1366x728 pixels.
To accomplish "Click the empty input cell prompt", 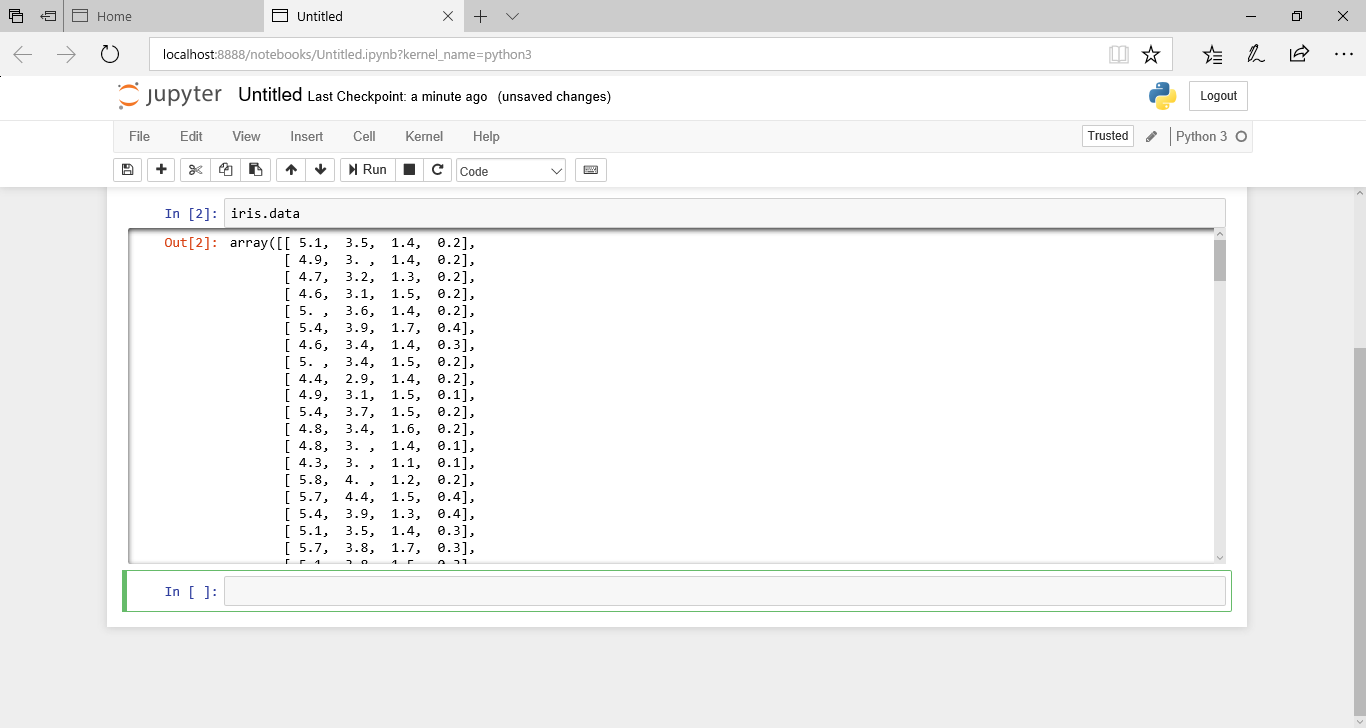I will coord(722,590).
